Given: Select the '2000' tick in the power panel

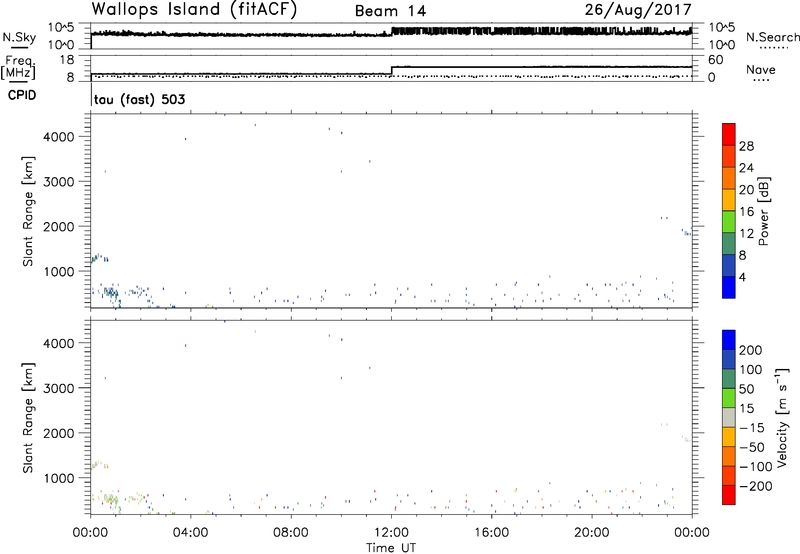Looking at the screenshot, I should pyautogui.click(x=59, y=226).
